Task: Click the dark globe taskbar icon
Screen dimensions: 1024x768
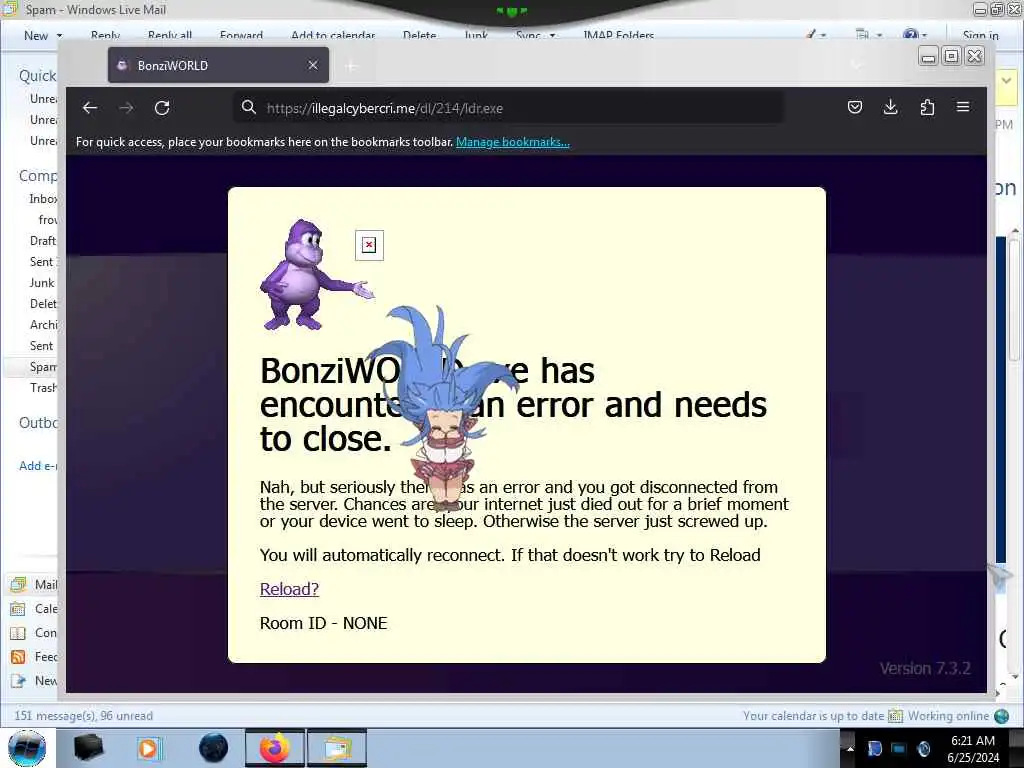Action: [214, 748]
